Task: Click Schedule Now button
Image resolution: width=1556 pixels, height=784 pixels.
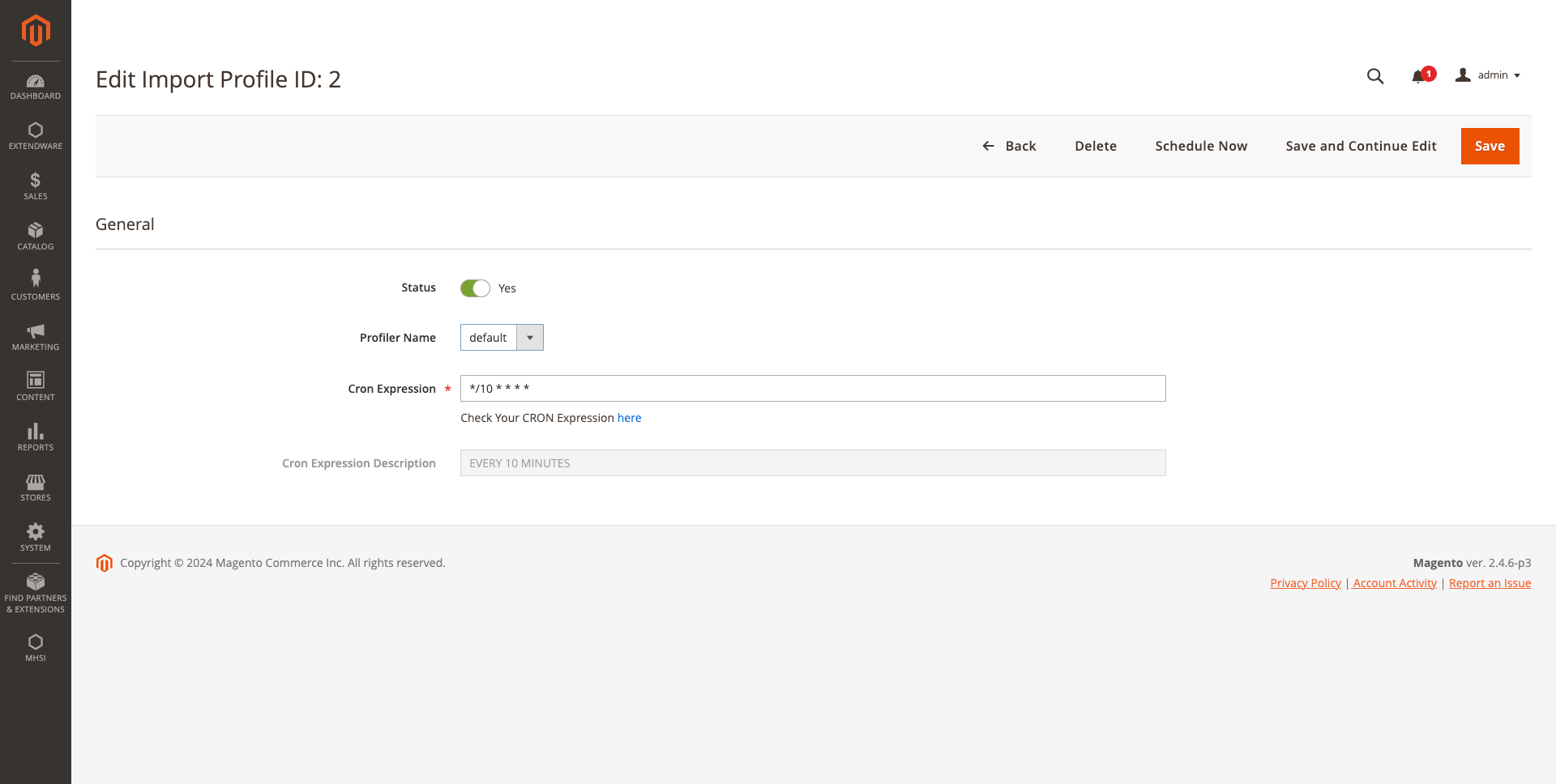Action: click(1201, 146)
